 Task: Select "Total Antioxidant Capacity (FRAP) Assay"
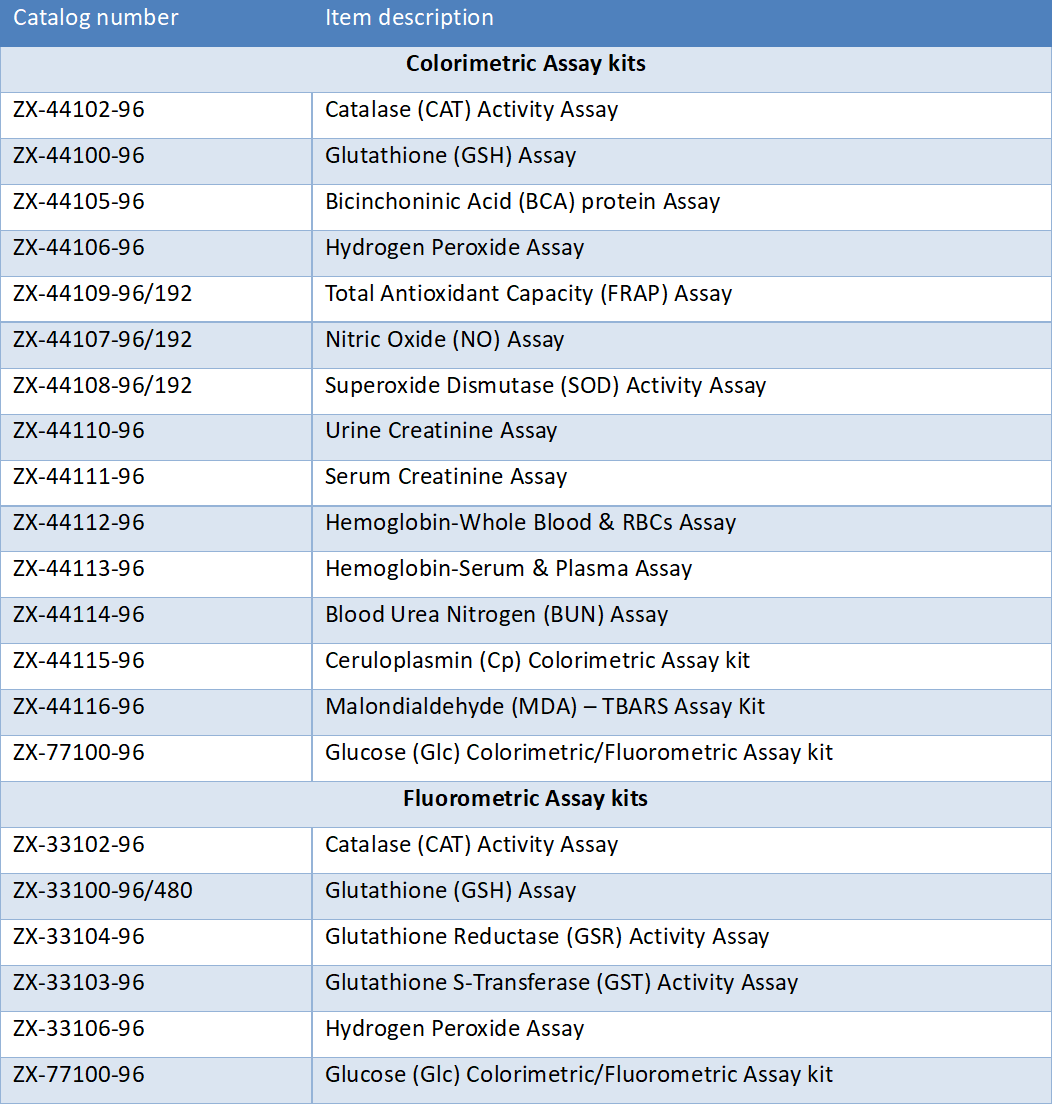pos(528,294)
